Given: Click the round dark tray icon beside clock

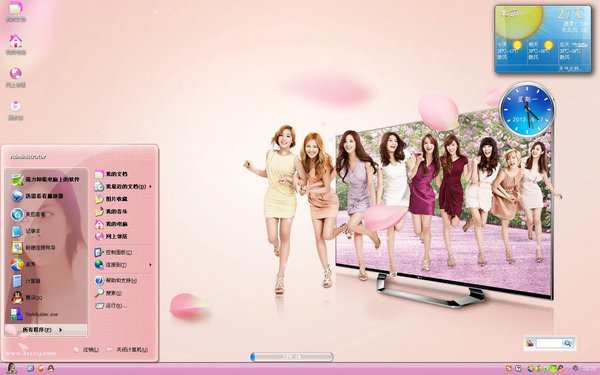Looking at the screenshot, I should [x=575, y=368].
